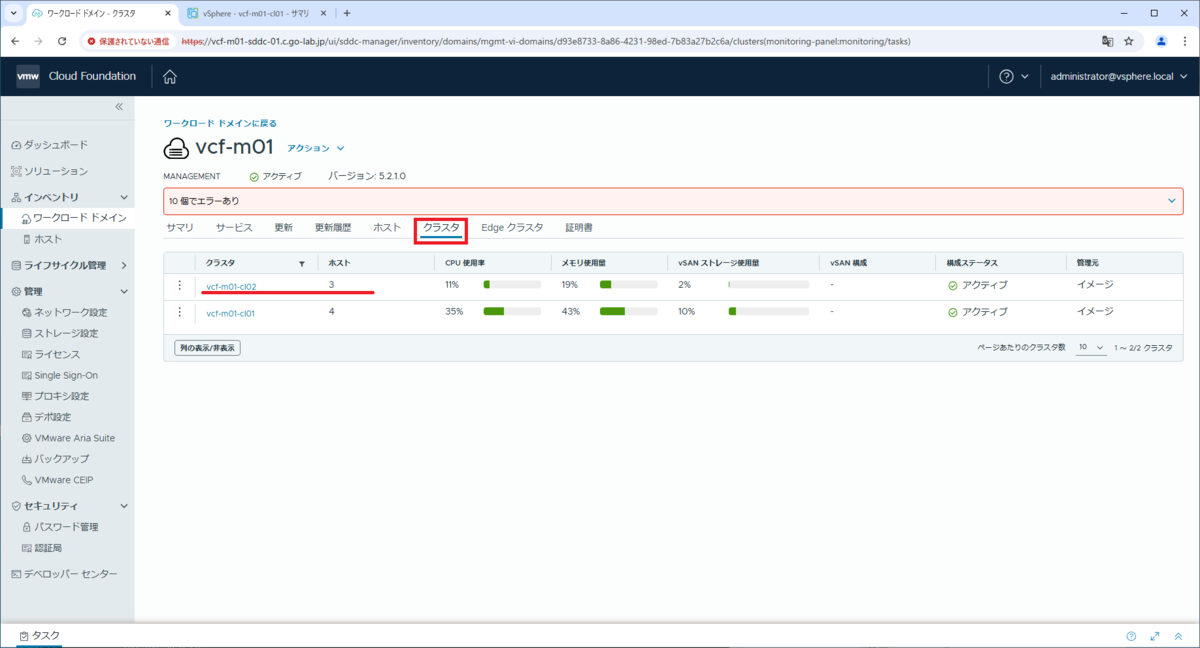Sort by the CPU 使用率 column header

(x=465, y=264)
